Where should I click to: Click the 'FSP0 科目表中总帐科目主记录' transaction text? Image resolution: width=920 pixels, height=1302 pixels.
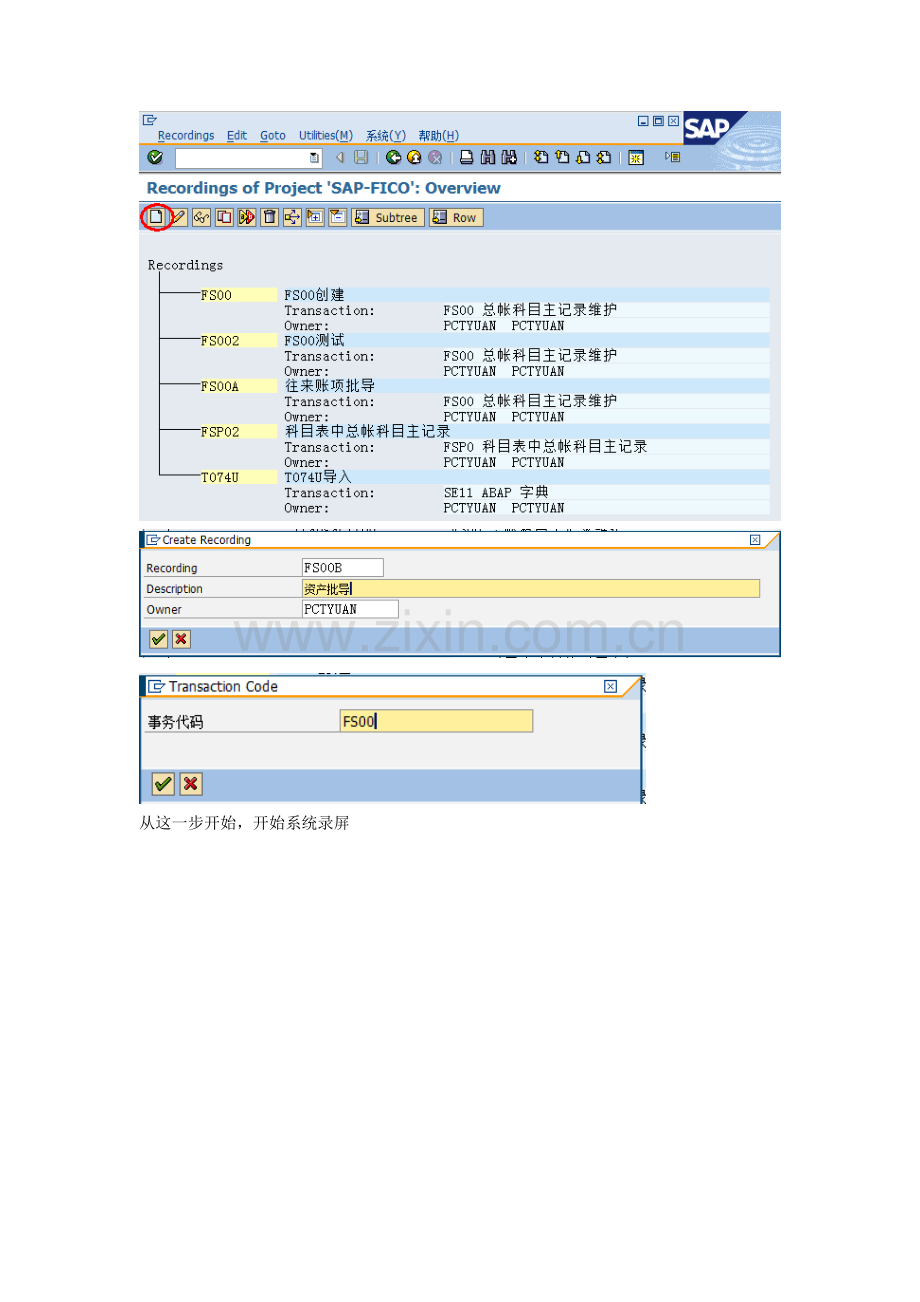point(546,447)
